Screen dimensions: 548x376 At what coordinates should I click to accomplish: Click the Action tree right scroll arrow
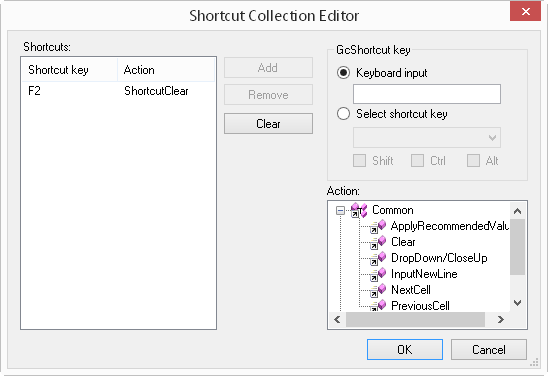point(501,319)
